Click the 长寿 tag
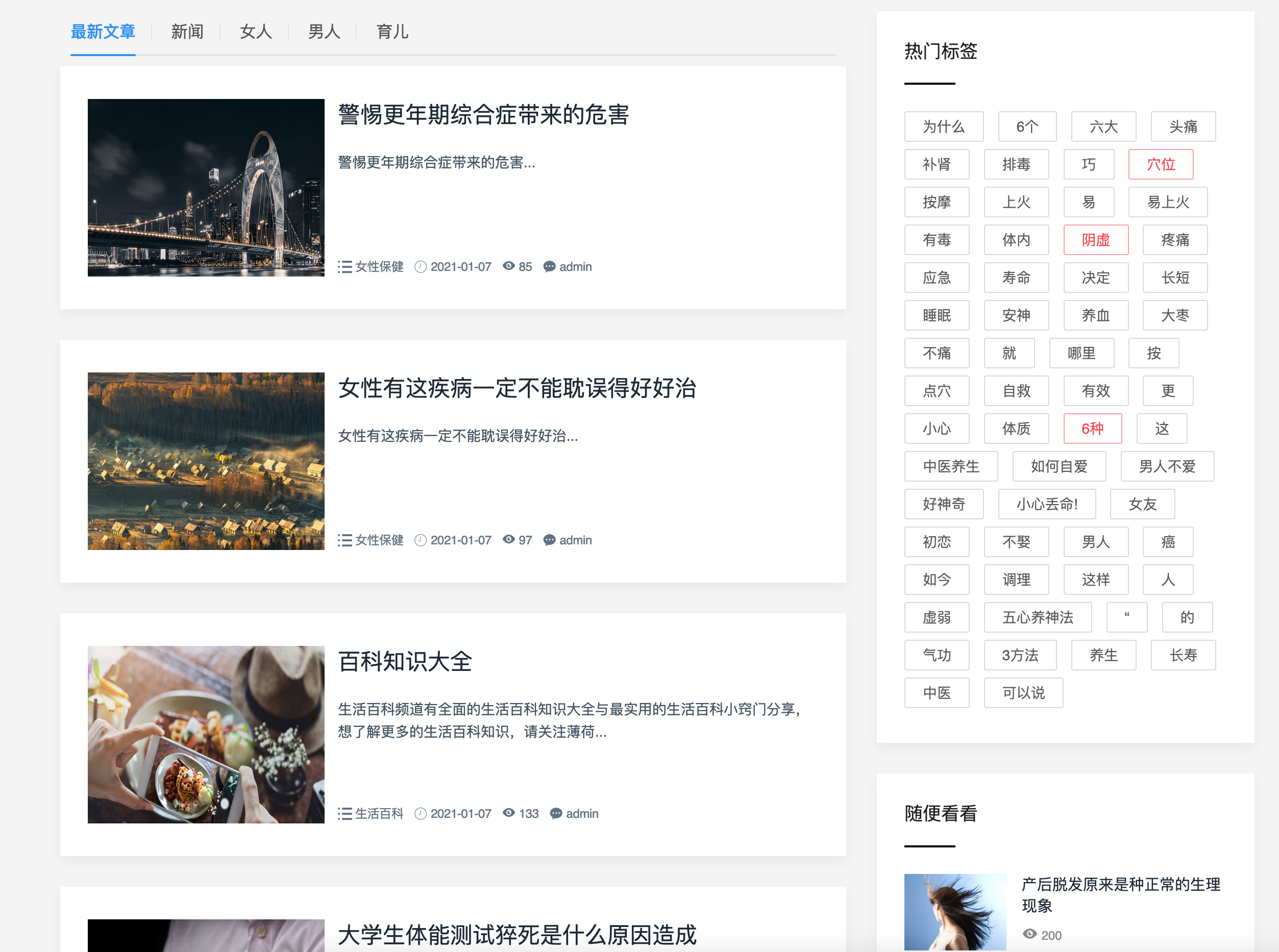 1184,655
